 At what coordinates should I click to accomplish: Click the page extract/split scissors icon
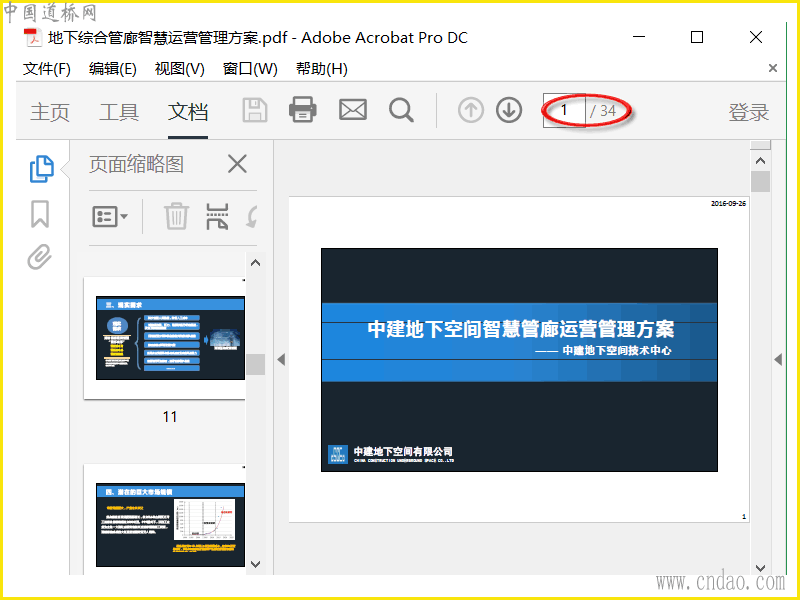click(217, 216)
